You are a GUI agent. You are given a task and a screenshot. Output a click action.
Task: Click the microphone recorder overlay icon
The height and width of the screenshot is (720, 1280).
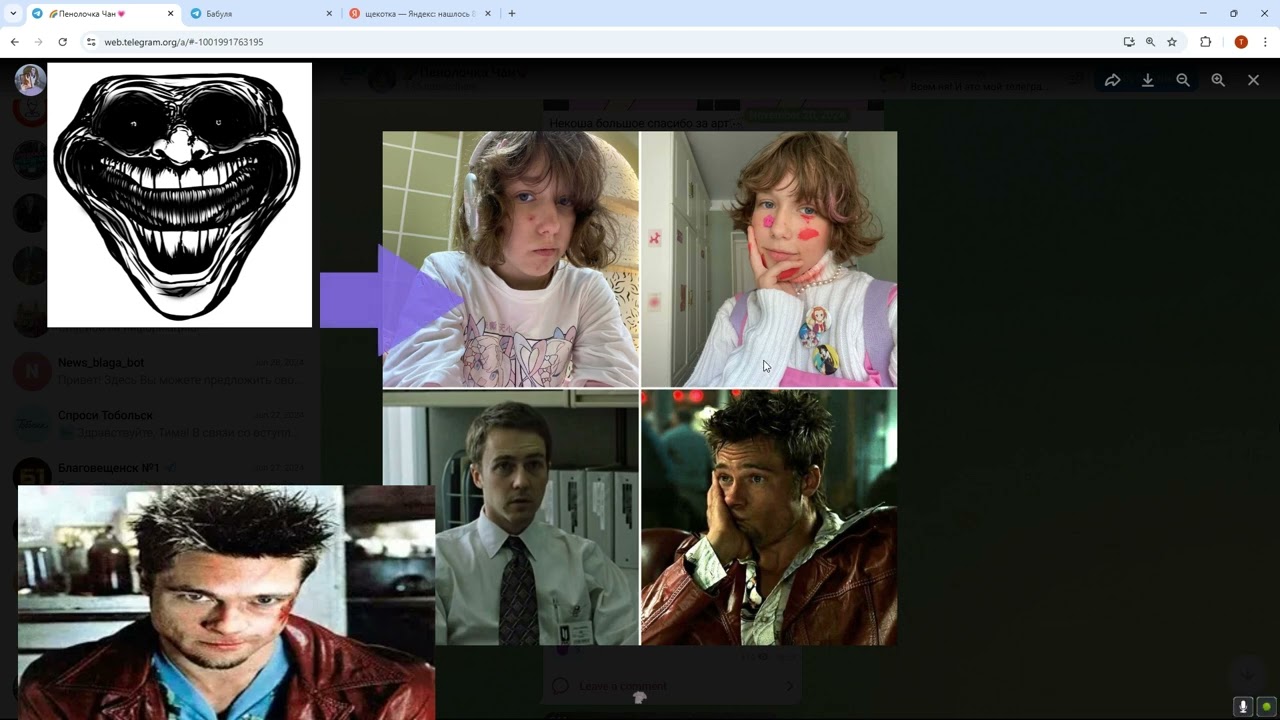pyautogui.click(x=1243, y=706)
